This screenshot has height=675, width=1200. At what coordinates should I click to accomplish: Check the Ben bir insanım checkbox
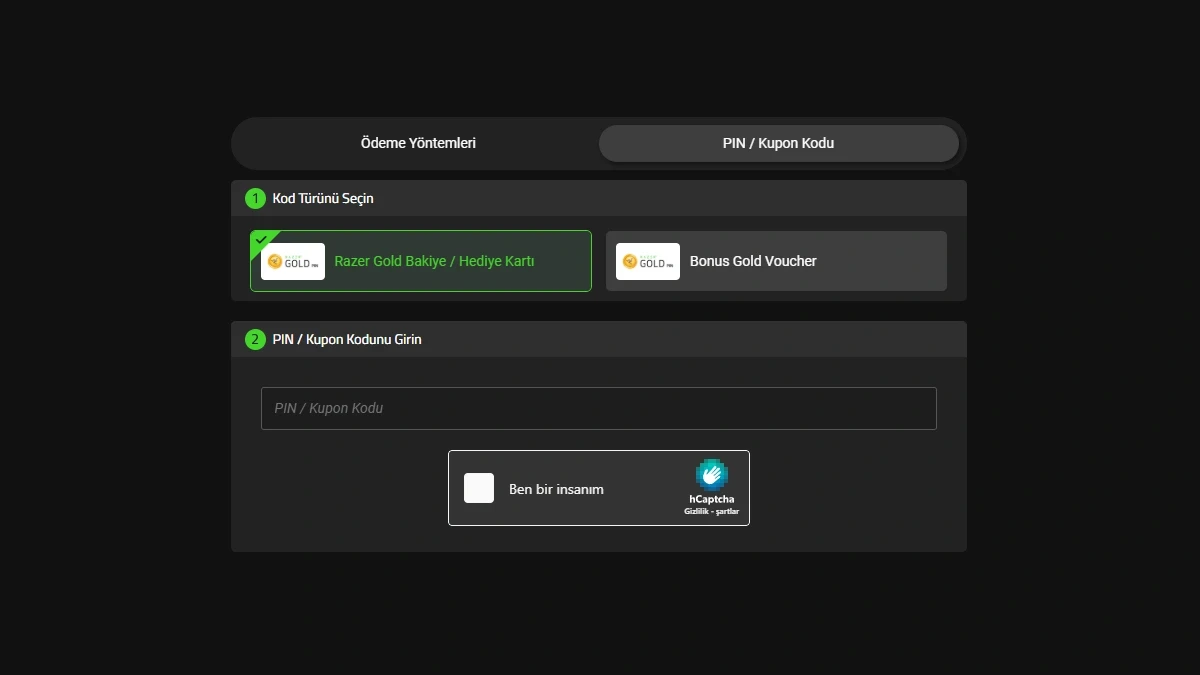click(478, 488)
